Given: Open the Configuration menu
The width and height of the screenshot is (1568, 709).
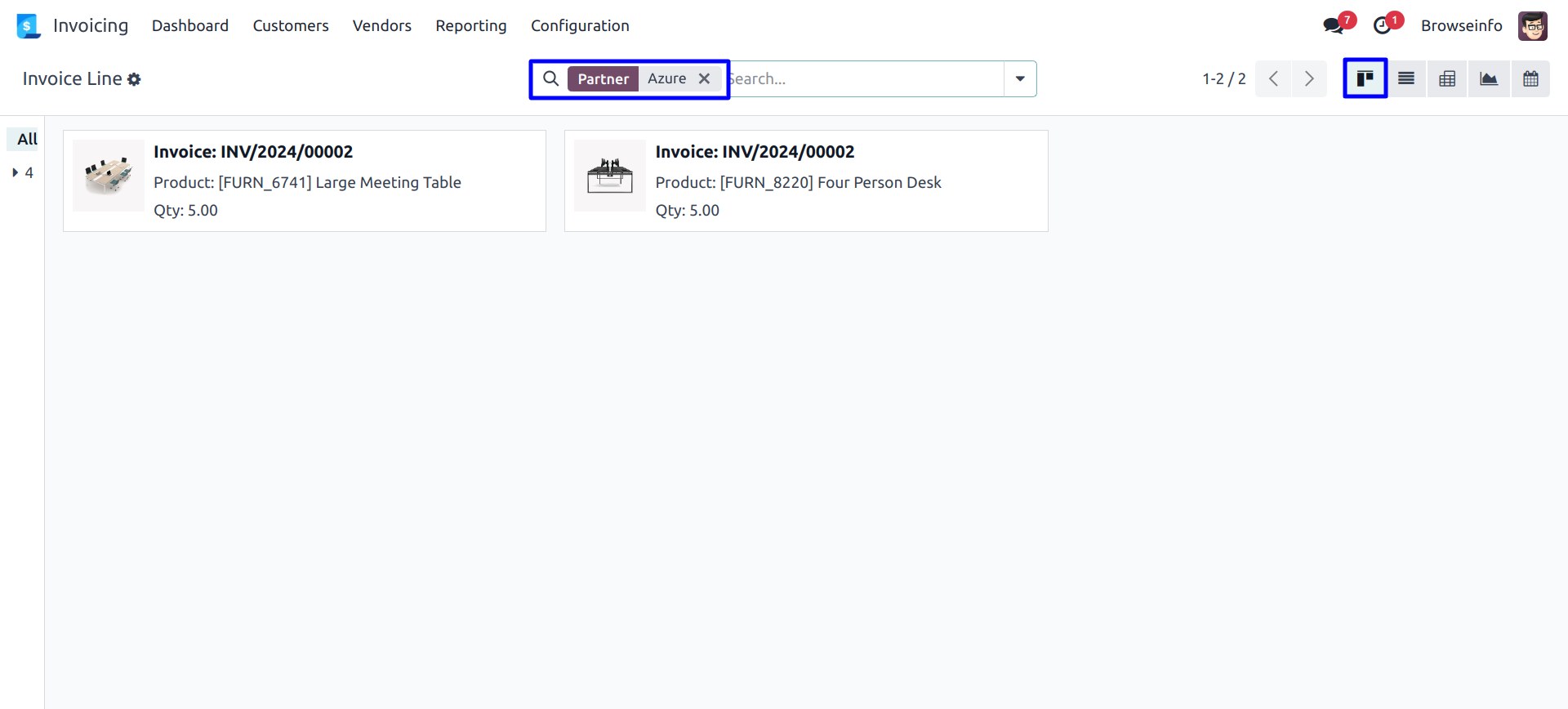Looking at the screenshot, I should [x=580, y=25].
